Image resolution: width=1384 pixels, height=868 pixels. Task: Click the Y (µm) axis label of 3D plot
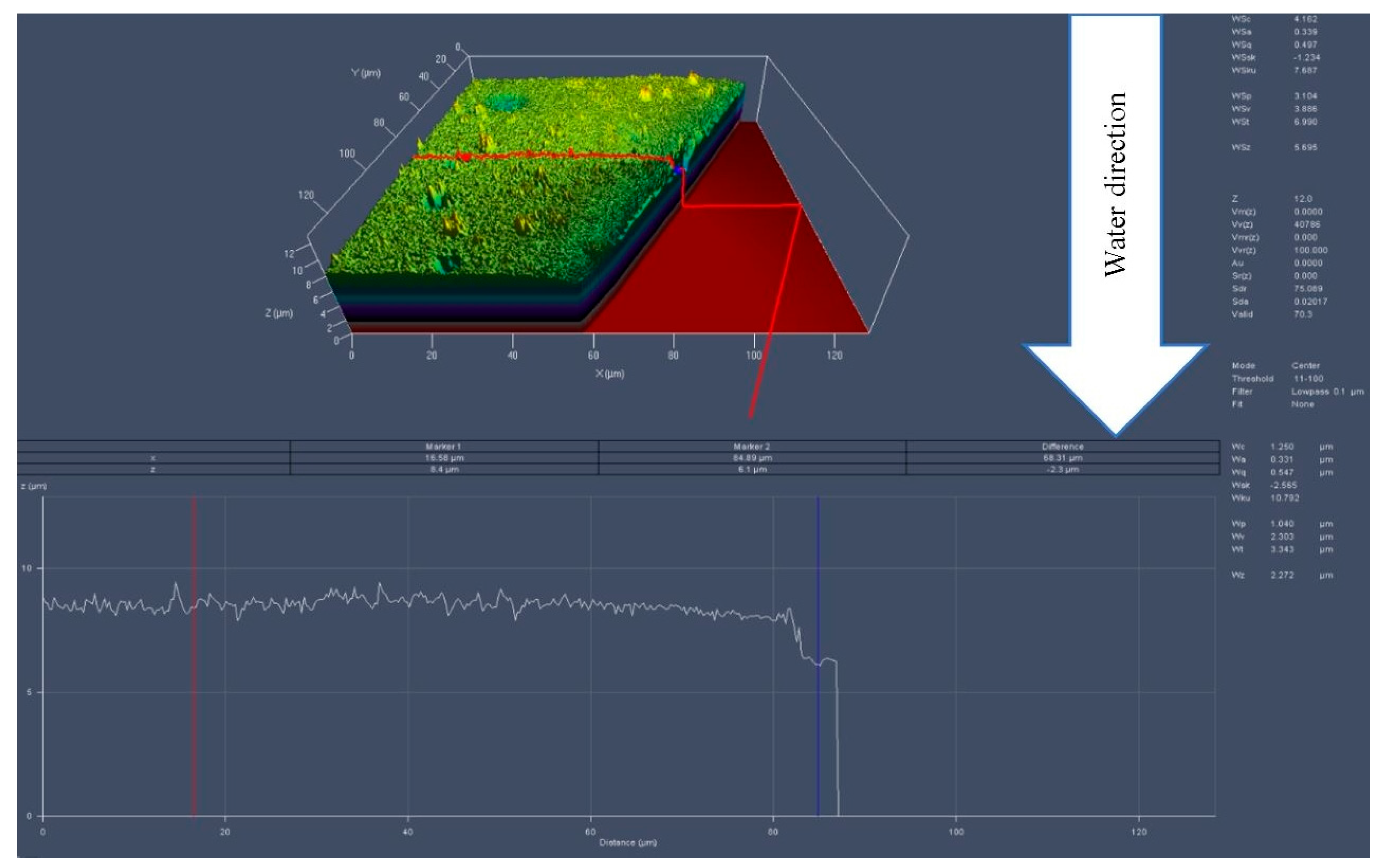366,73
